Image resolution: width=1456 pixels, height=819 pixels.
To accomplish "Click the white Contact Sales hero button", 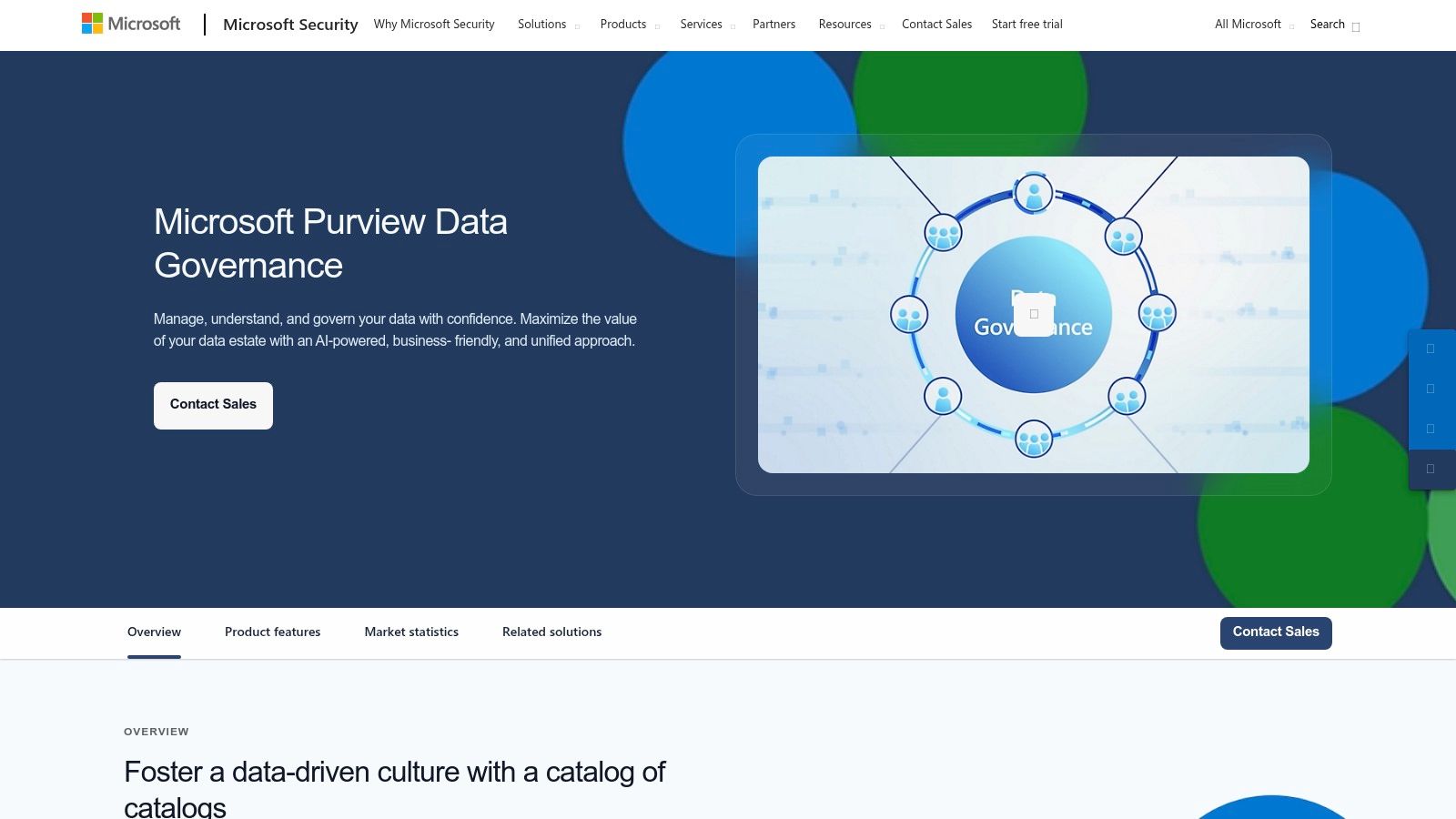I will tap(213, 405).
